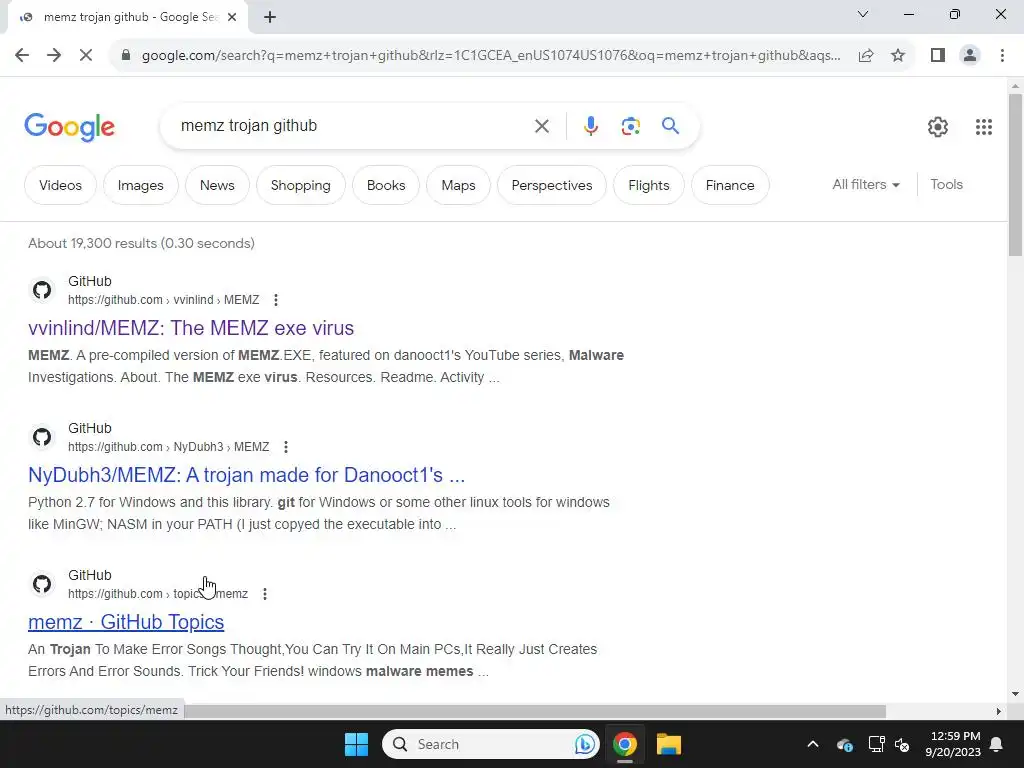Image resolution: width=1024 pixels, height=768 pixels.
Task: Open OneDrive cloud tray icon
Action: [844, 744]
